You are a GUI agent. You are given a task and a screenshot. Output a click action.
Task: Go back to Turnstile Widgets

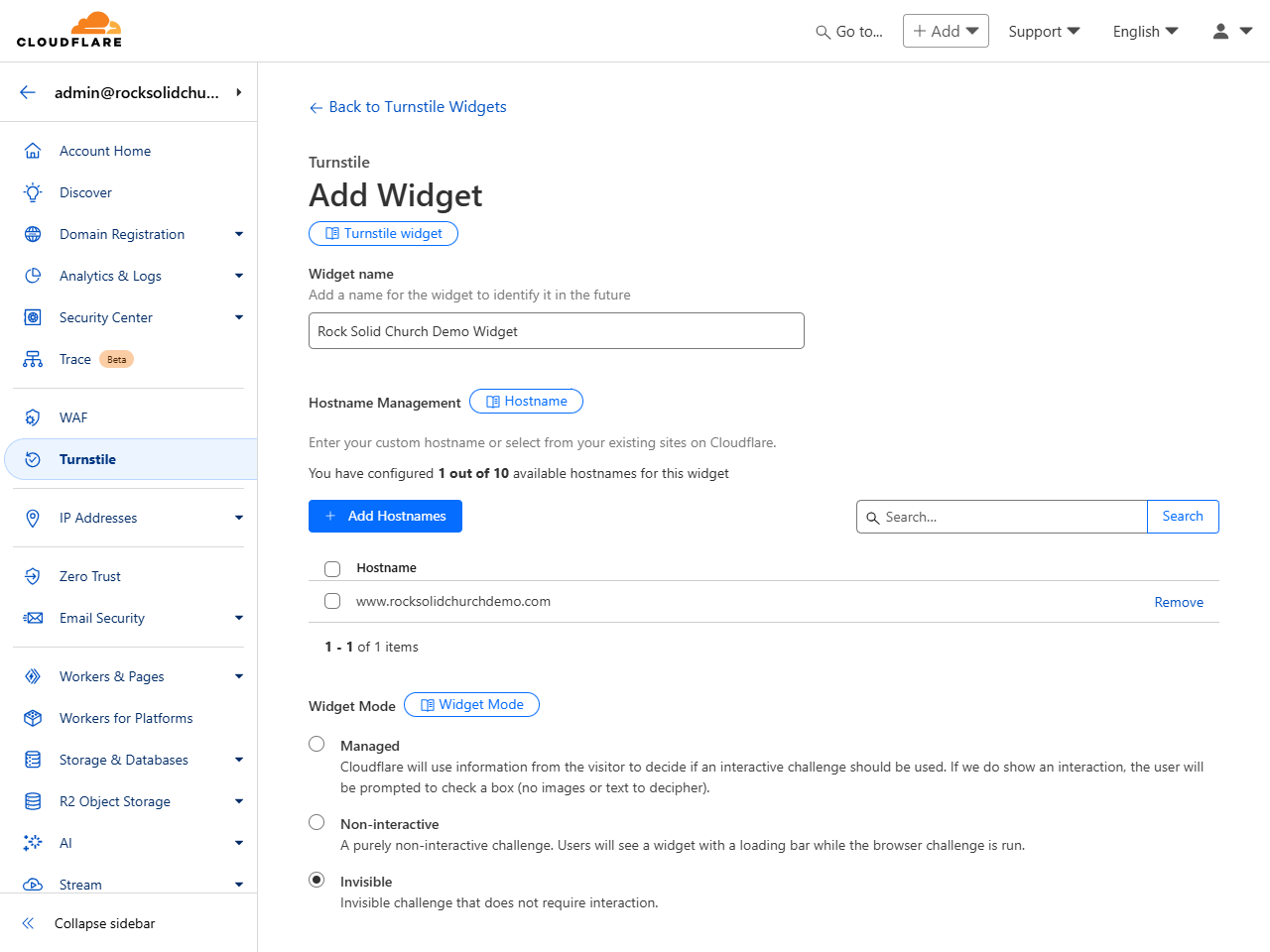(x=408, y=107)
